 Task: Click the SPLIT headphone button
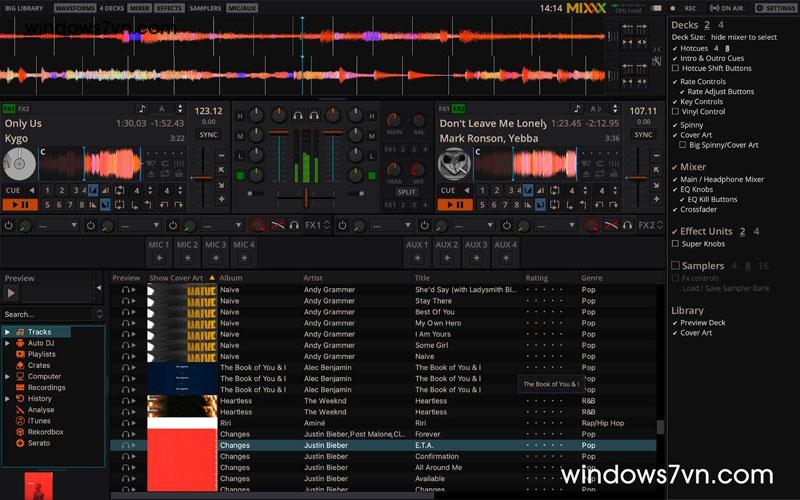[406, 192]
